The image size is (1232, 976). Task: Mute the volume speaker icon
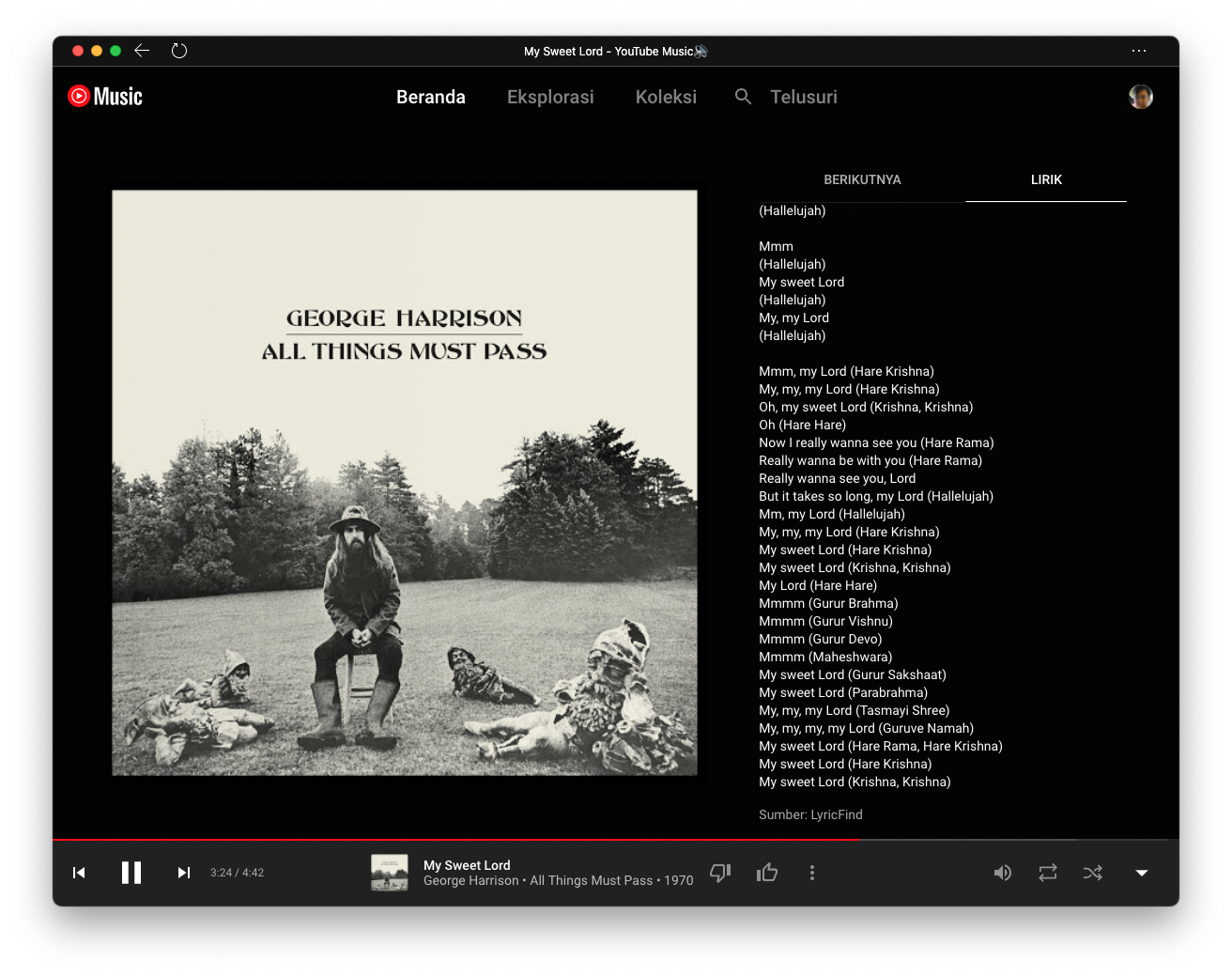[x=1003, y=873]
